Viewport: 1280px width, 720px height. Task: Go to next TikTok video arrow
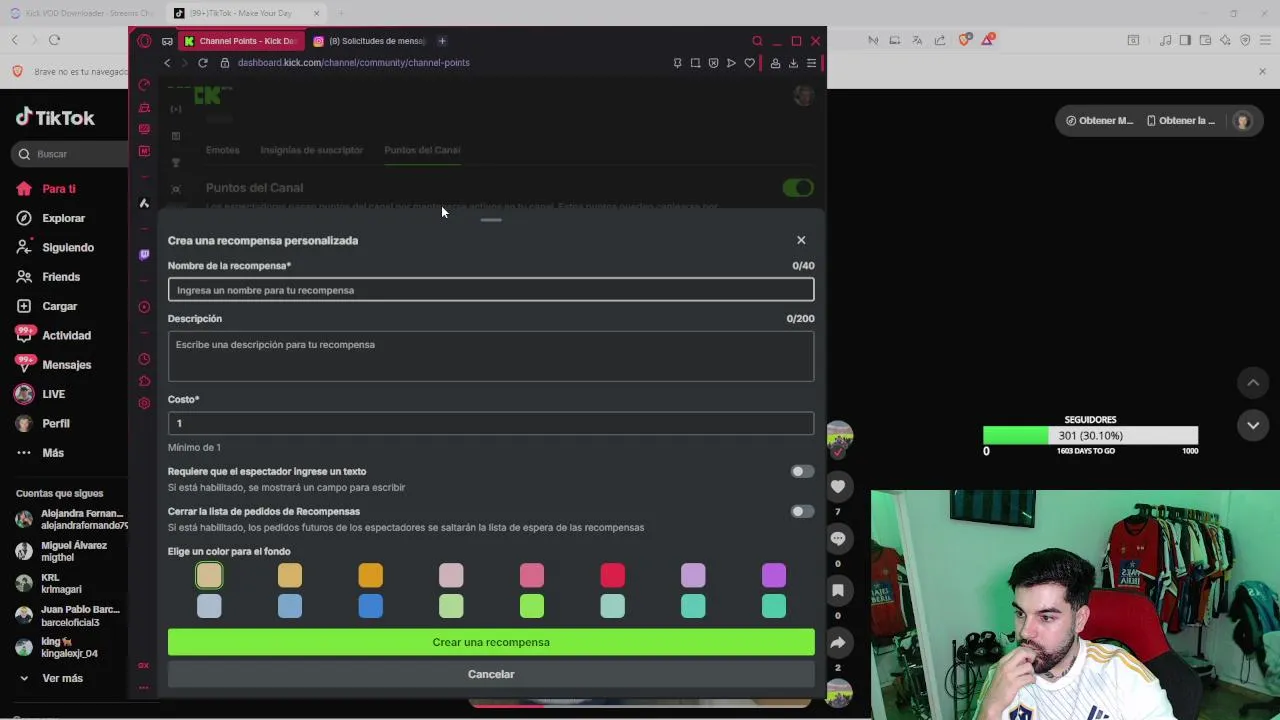(x=1253, y=425)
